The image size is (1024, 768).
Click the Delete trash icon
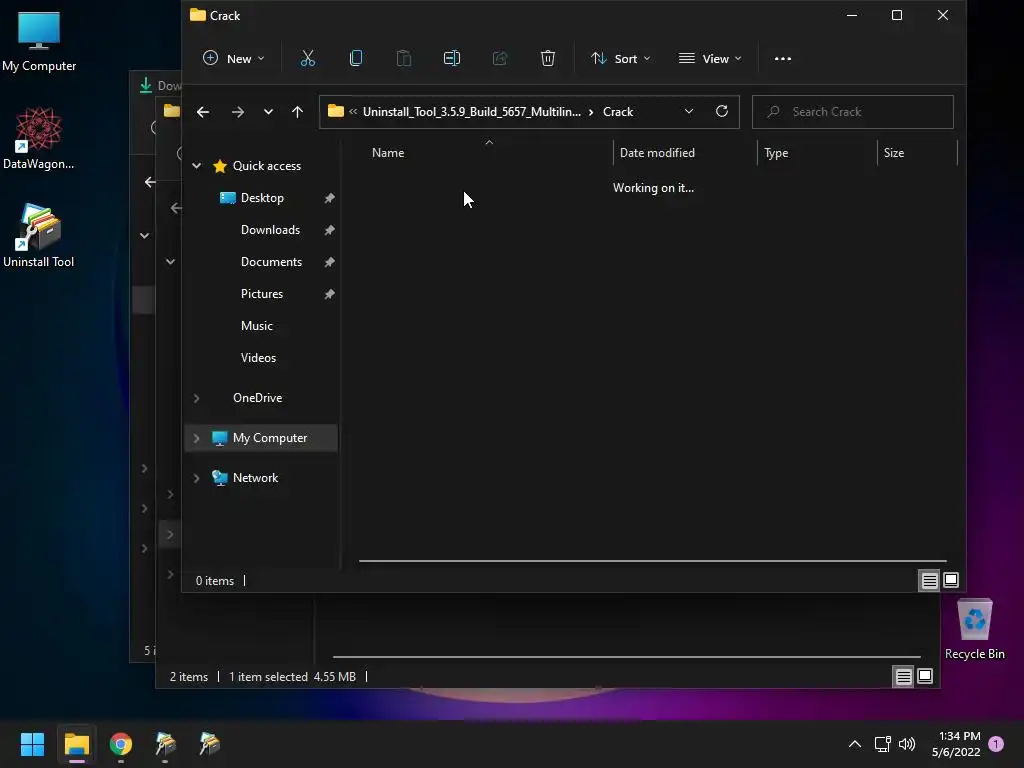tap(548, 59)
